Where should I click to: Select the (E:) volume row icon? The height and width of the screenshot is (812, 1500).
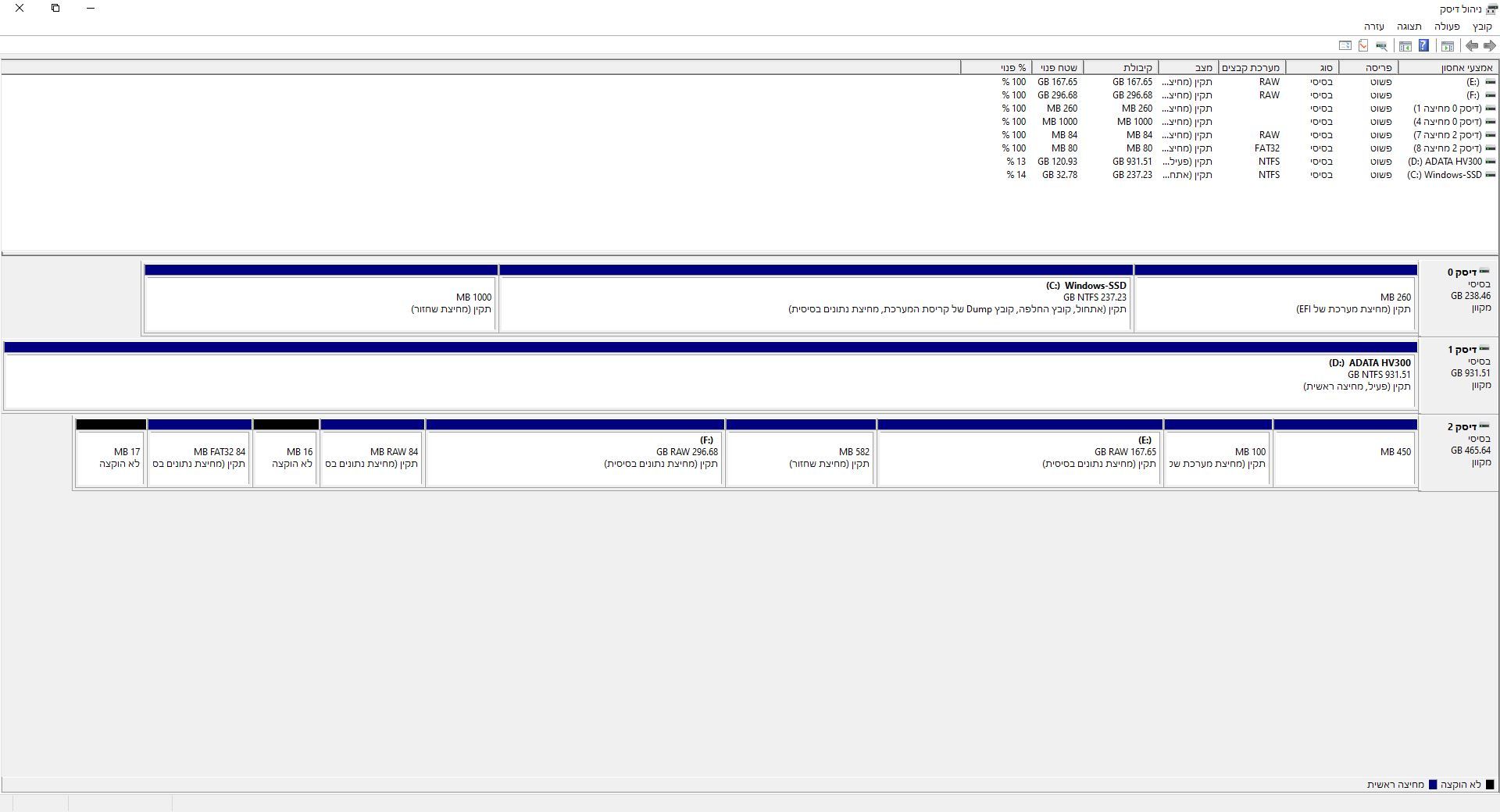(x=1490, y=82)
